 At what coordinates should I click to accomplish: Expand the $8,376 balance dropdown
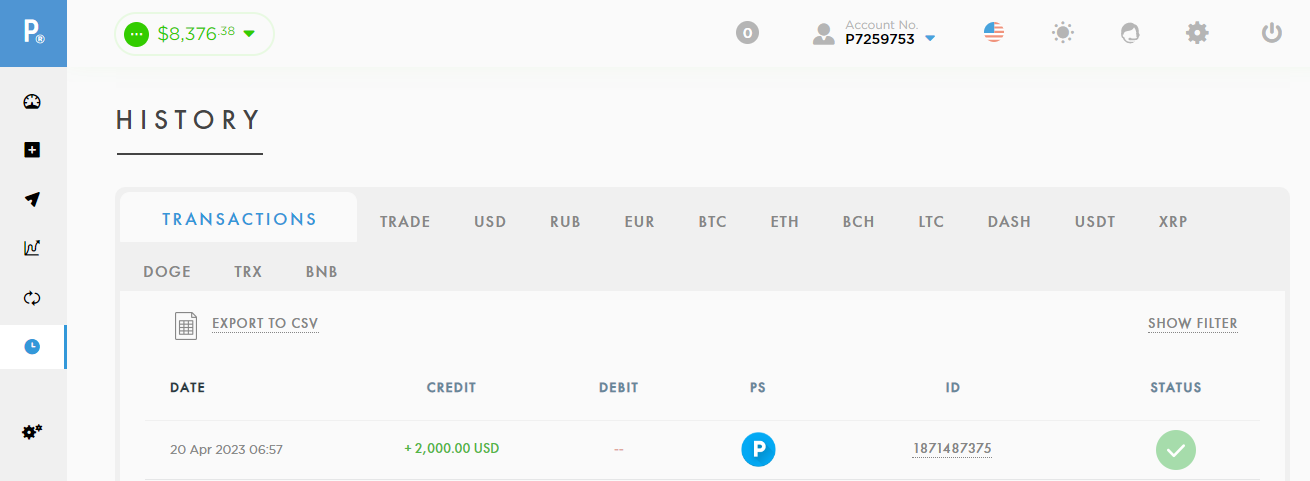click(194, 34)
